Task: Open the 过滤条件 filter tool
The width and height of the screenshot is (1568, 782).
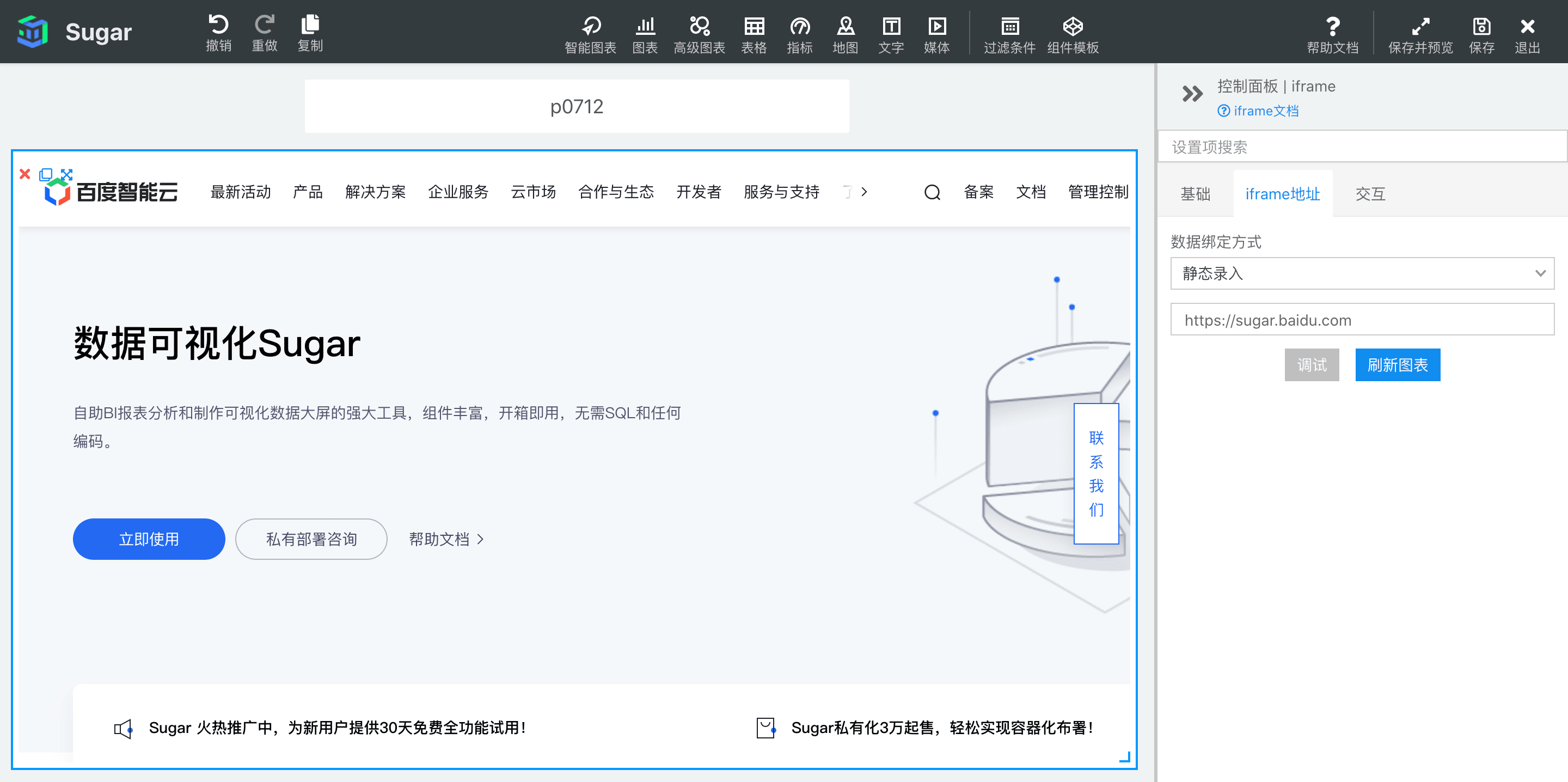Action: pos(1009,34)
